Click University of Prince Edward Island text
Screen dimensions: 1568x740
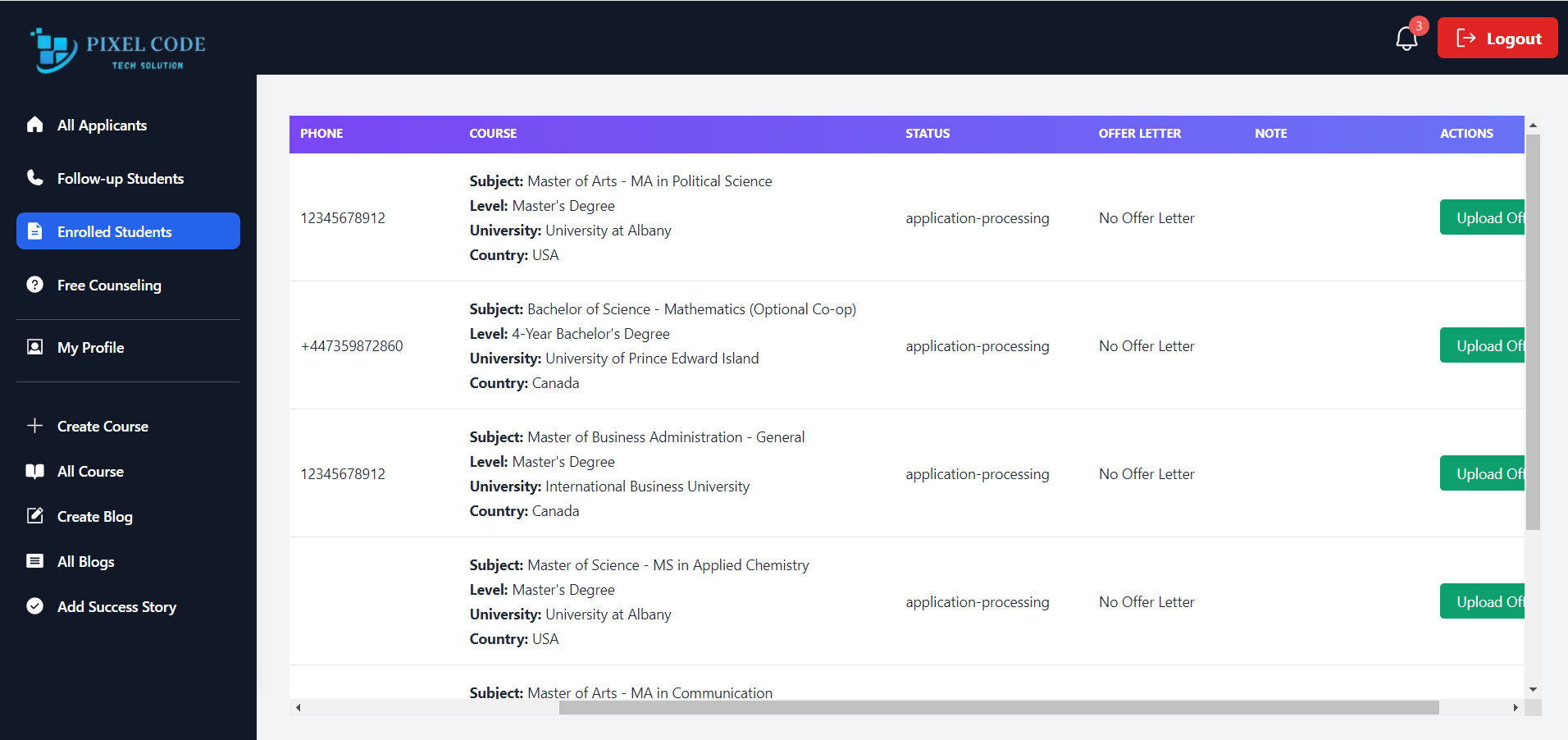[652, 358]
